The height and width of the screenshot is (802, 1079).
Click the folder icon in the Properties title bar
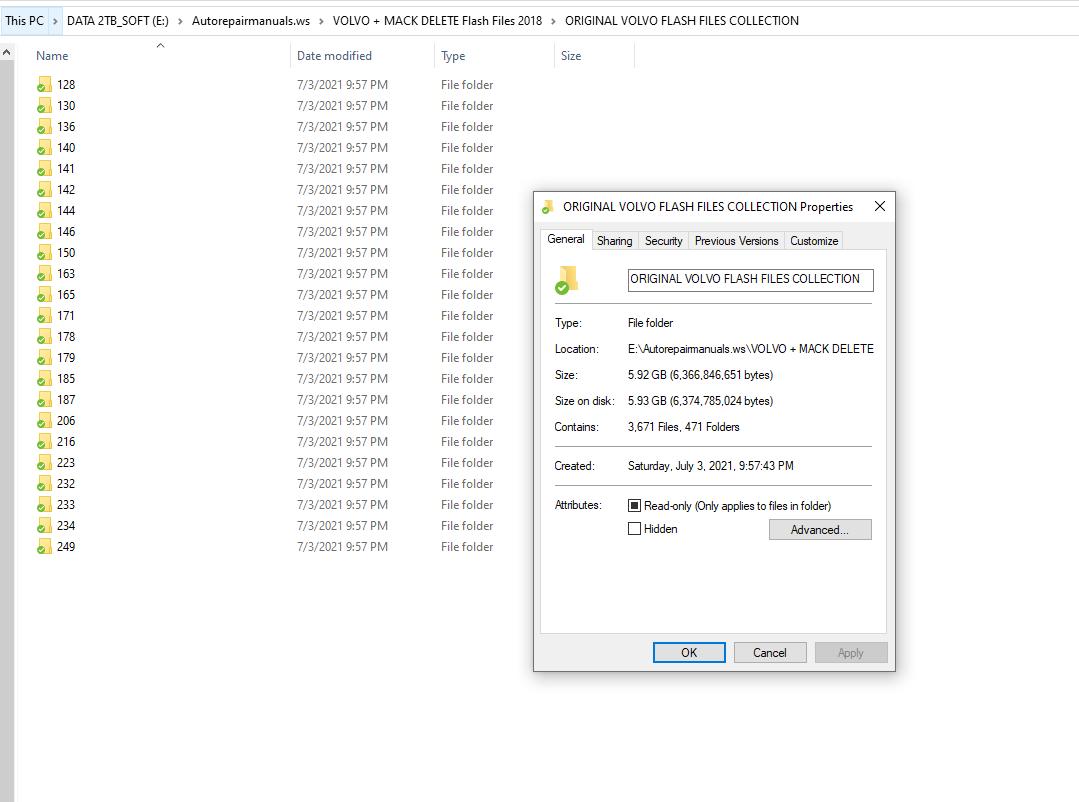tap(546, 207)
